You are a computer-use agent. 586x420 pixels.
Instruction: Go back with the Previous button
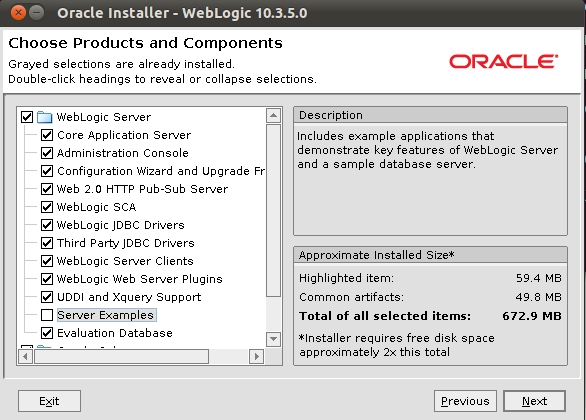[465, 401]
